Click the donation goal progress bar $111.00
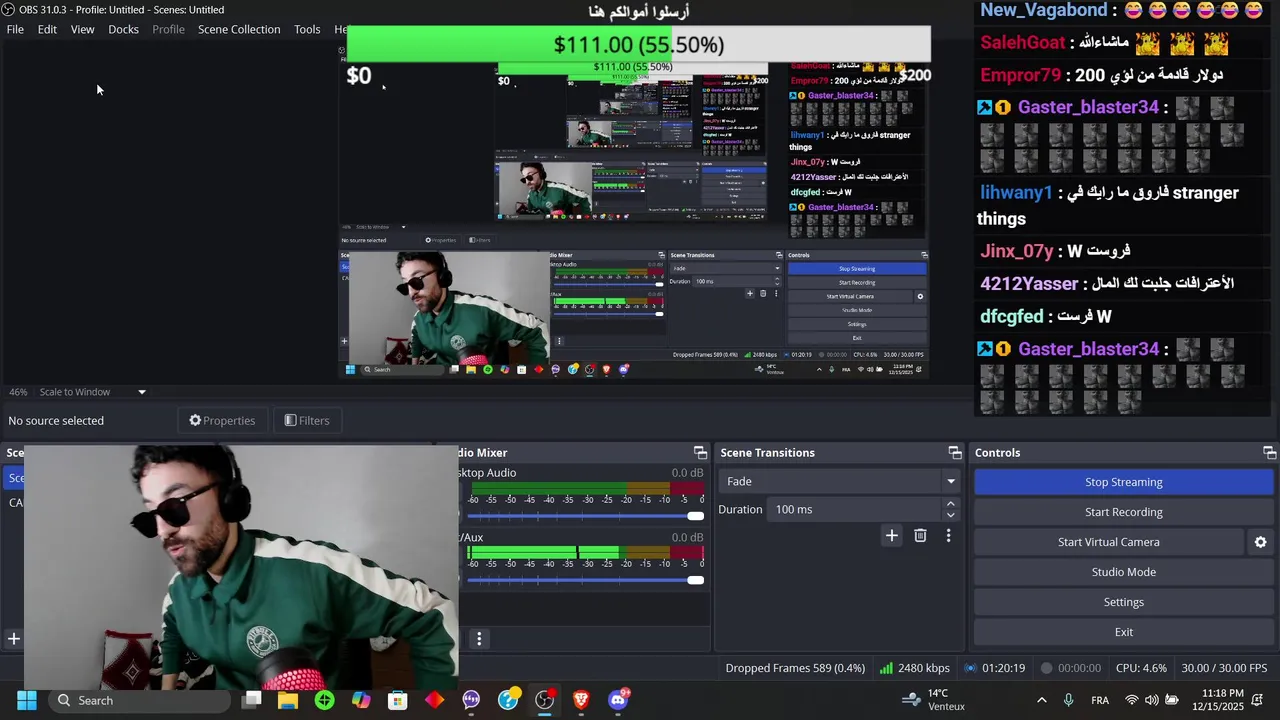The image size is (1280, 720). [x=639, y=45]
